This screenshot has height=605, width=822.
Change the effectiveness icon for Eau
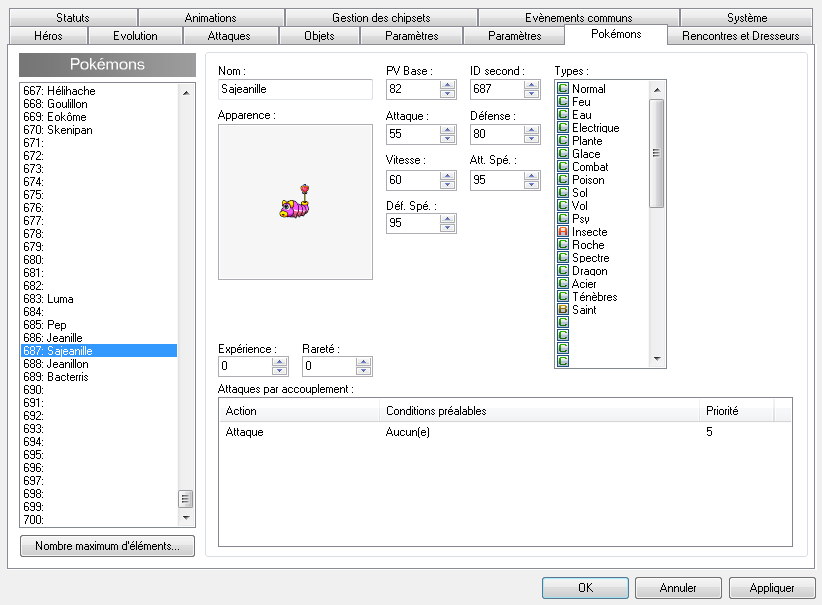[563, 114]
